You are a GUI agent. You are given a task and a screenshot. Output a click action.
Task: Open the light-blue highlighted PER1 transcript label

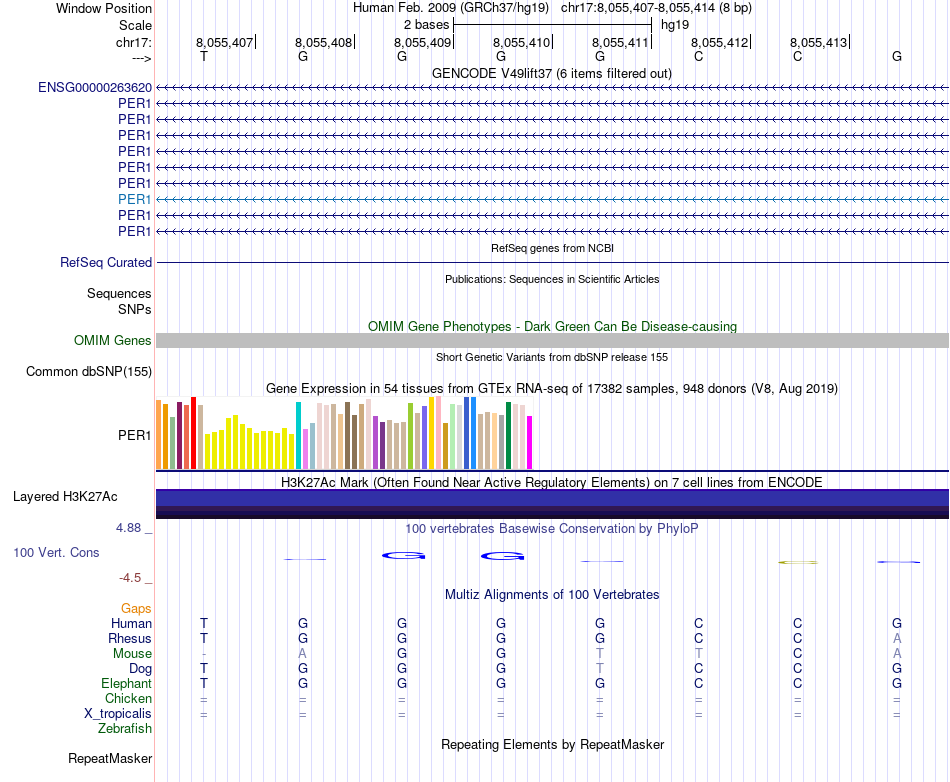tap(135, 199)
